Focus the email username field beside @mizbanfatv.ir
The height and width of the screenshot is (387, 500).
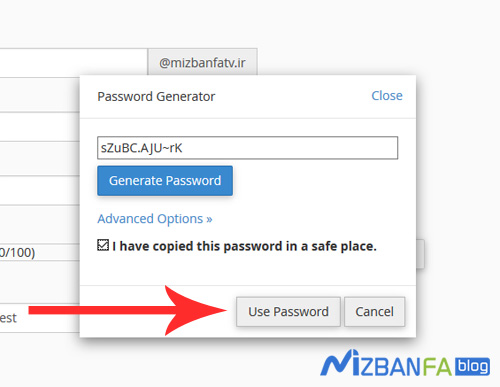pyautogui.click(x=73, y=63)
